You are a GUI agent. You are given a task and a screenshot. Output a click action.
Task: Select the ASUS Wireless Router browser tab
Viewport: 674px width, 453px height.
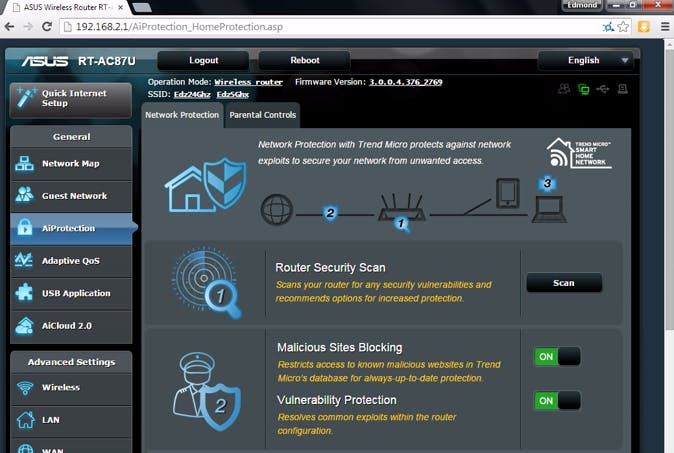[64, 7]
